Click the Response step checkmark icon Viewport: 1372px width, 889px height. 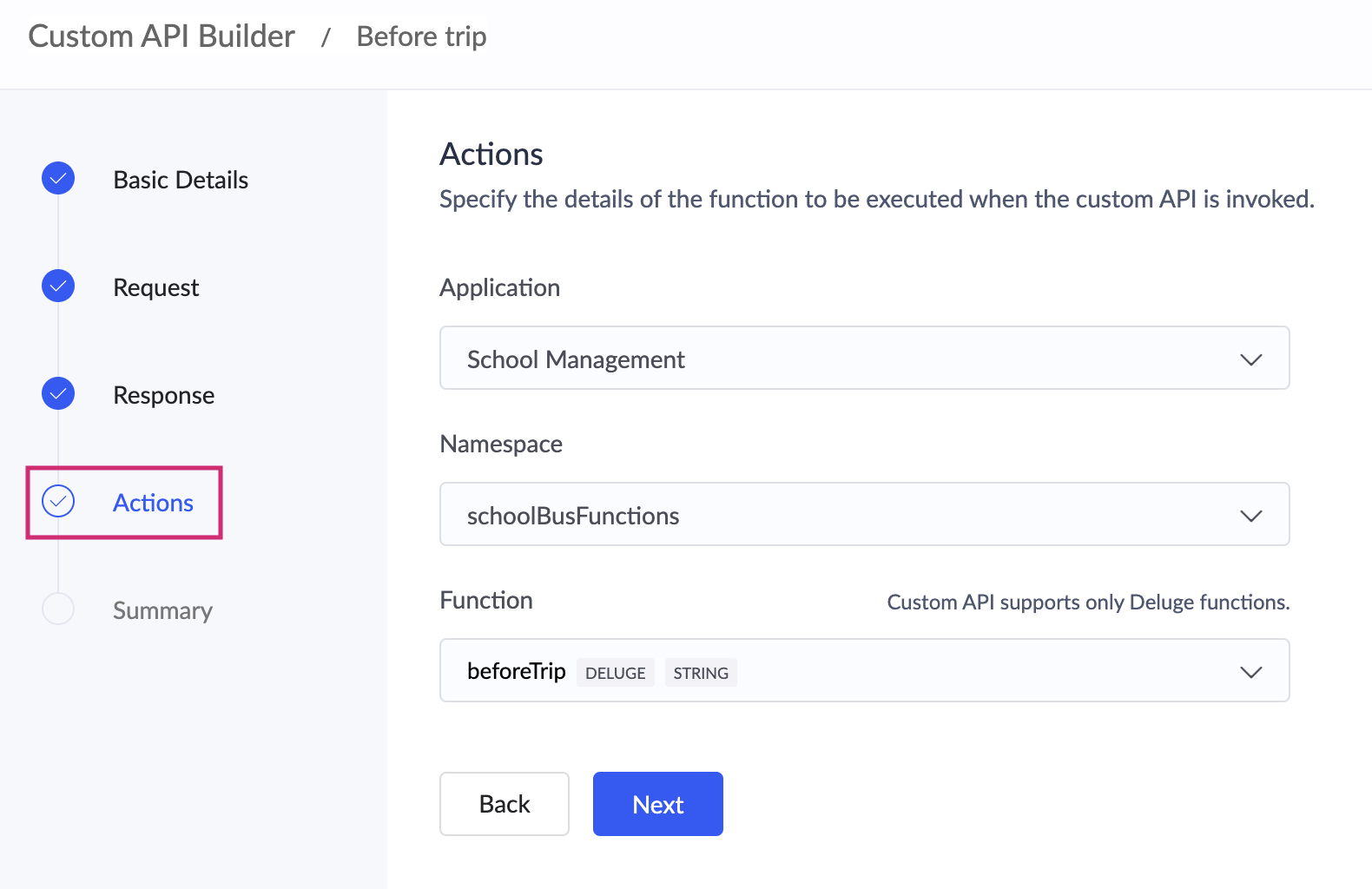pyautogui.click(x=58, y=393)
